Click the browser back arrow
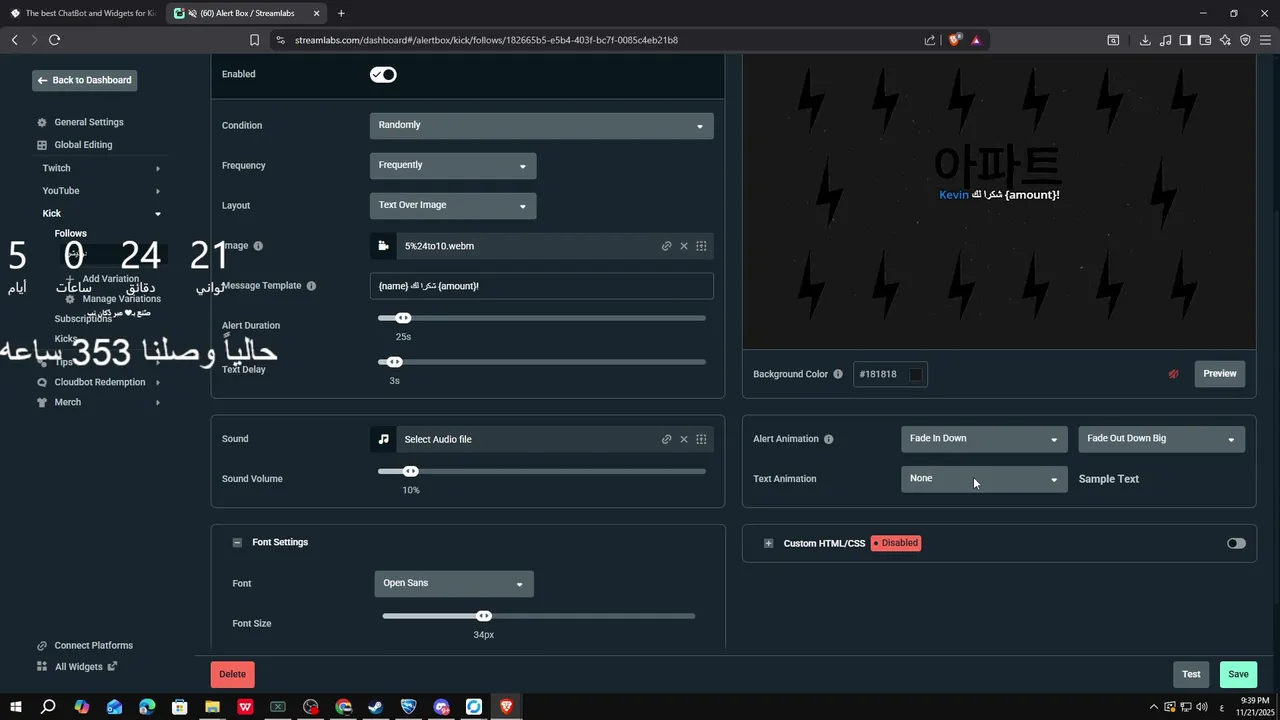 click(14, 40)
